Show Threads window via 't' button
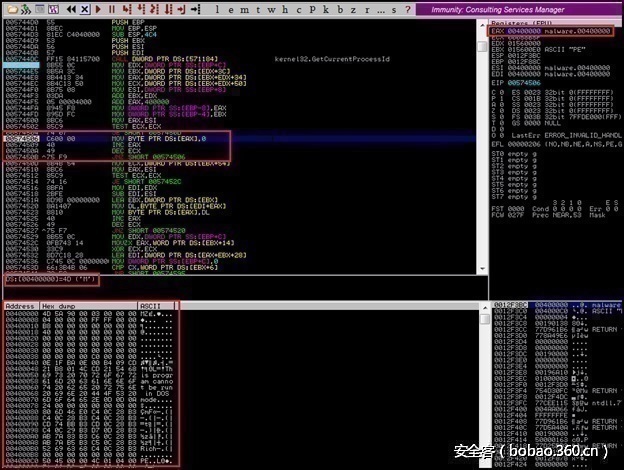 255,8
